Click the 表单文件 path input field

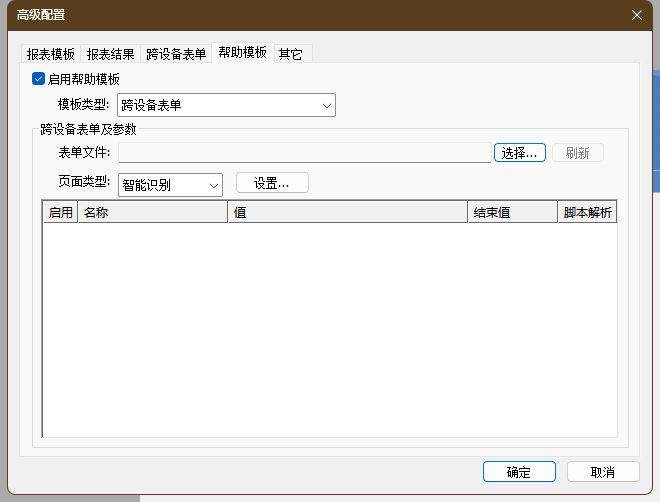[304, 153]
